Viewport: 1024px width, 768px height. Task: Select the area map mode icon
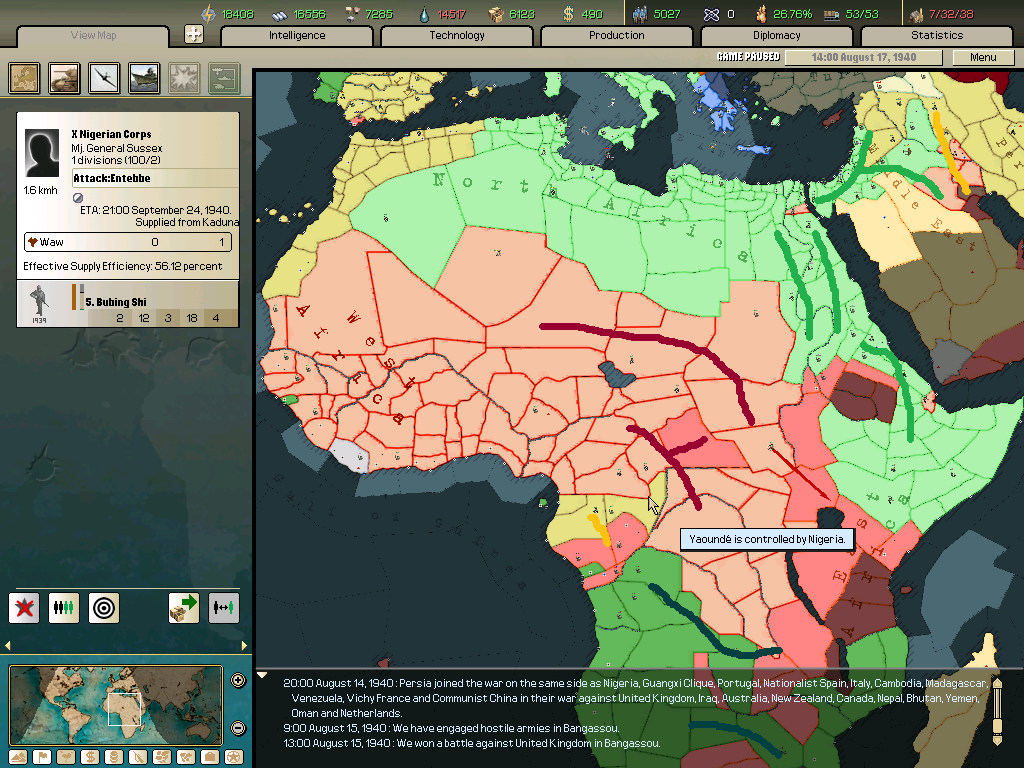[186, 758]
